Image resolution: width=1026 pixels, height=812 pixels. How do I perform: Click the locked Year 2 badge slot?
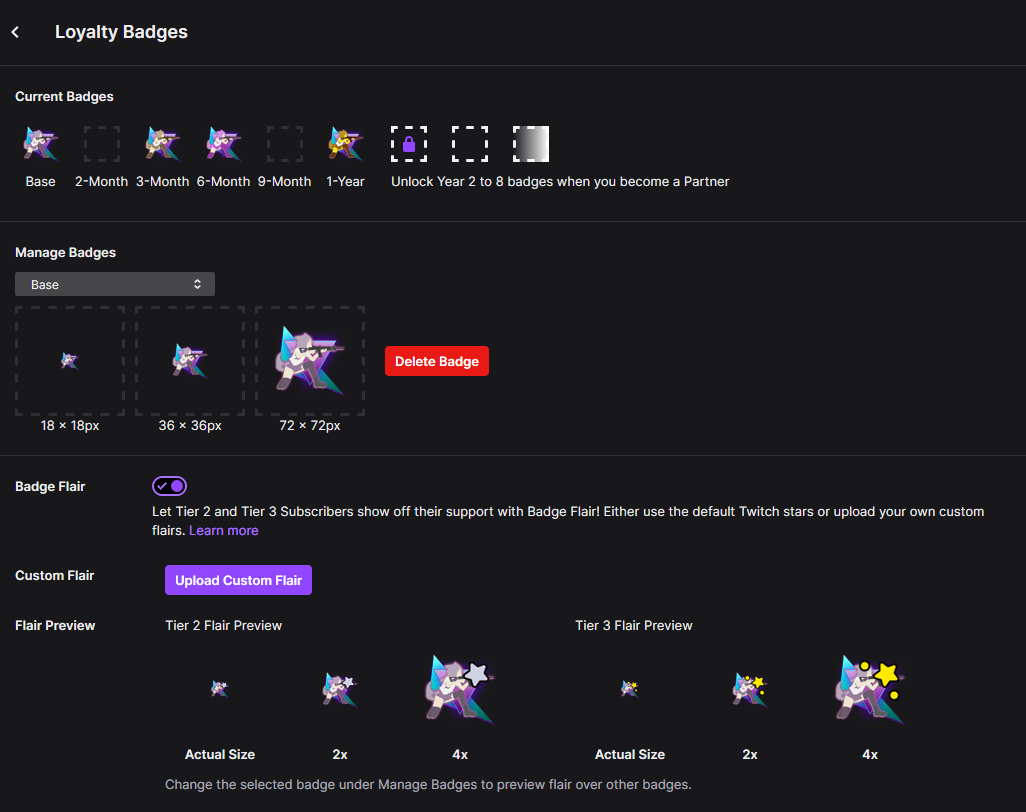click(x=409, y=144)
